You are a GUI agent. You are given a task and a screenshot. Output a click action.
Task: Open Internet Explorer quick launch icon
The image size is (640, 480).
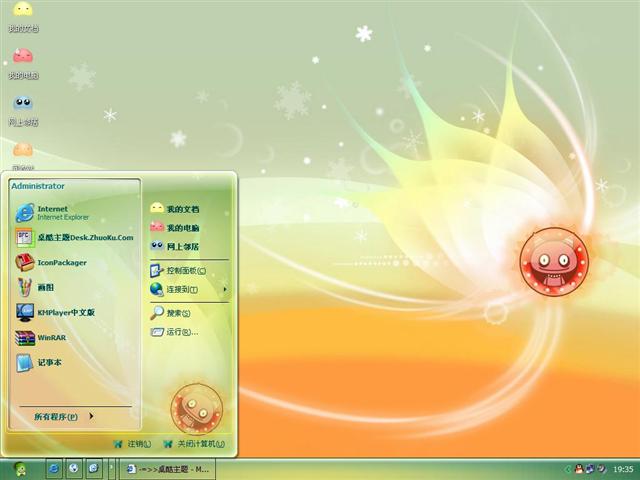click(54, 469)
